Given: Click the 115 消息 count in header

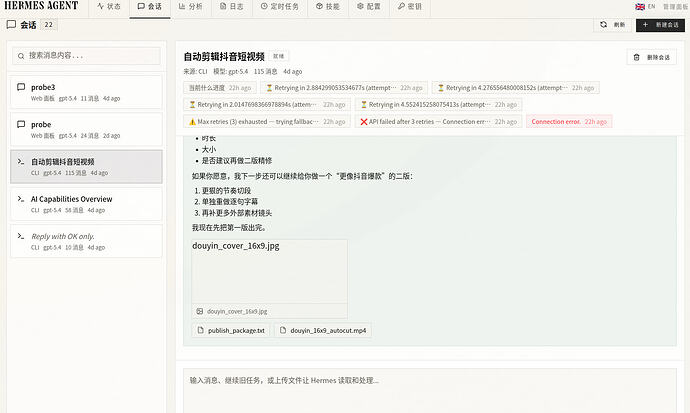Looking at the screenshot, I should pyautogui.click(x=265, y=71).
